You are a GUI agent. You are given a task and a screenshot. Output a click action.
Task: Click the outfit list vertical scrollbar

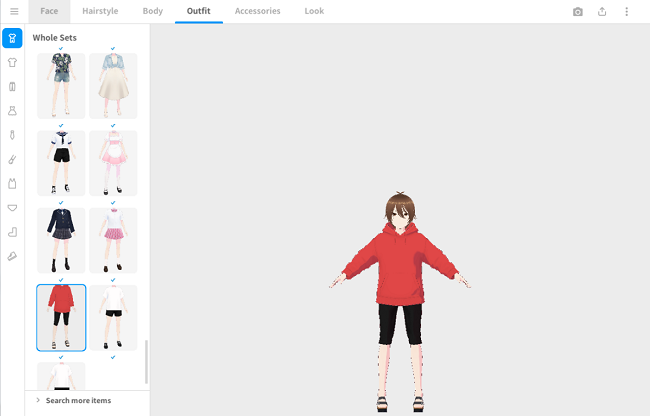coord(146,361)
